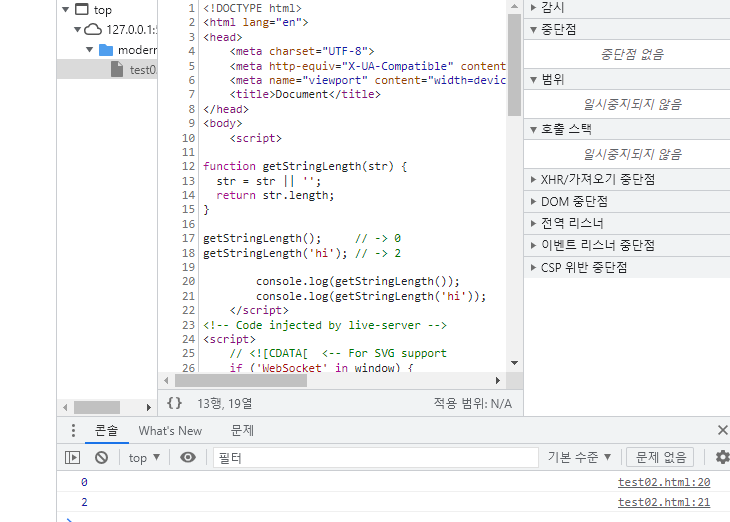This screenshot has width=730, height=522.
Task: Switch to the What's New tab
Action: click(170, 430)
